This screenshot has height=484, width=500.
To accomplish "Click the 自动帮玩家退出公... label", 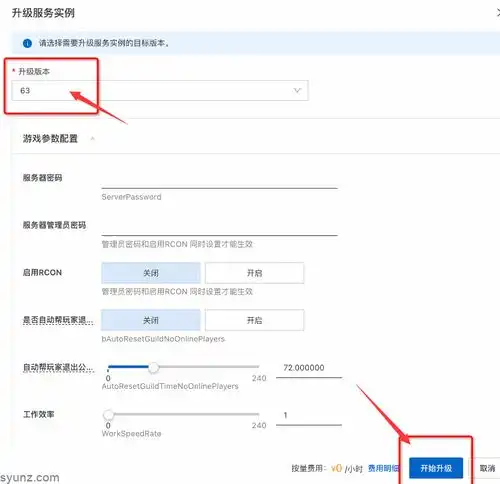I will tap(58, 368).
